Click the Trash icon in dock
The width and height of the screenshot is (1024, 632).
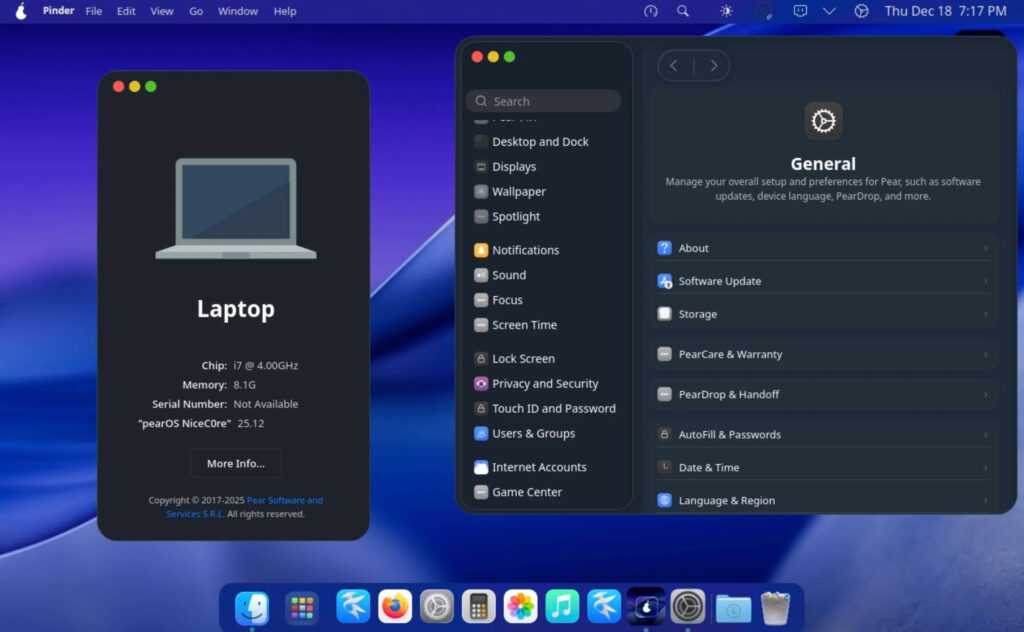pyautogui.click(x=775, y=606)
